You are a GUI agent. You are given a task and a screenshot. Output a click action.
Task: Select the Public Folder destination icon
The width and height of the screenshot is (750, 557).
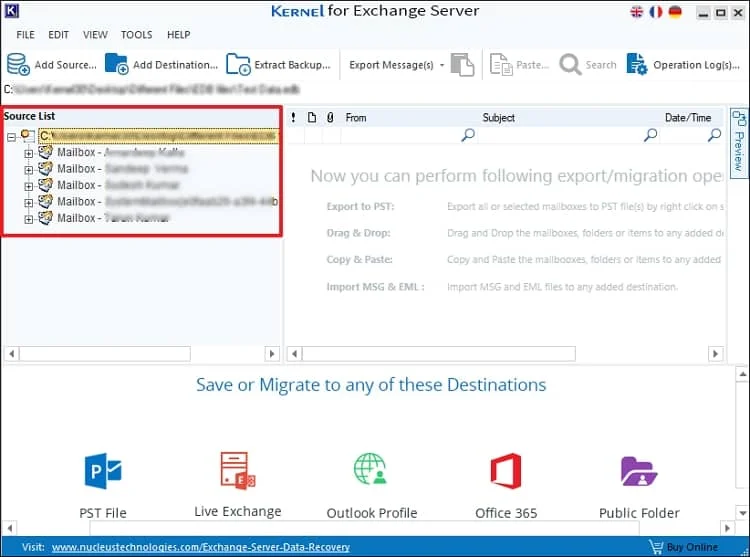639,471
